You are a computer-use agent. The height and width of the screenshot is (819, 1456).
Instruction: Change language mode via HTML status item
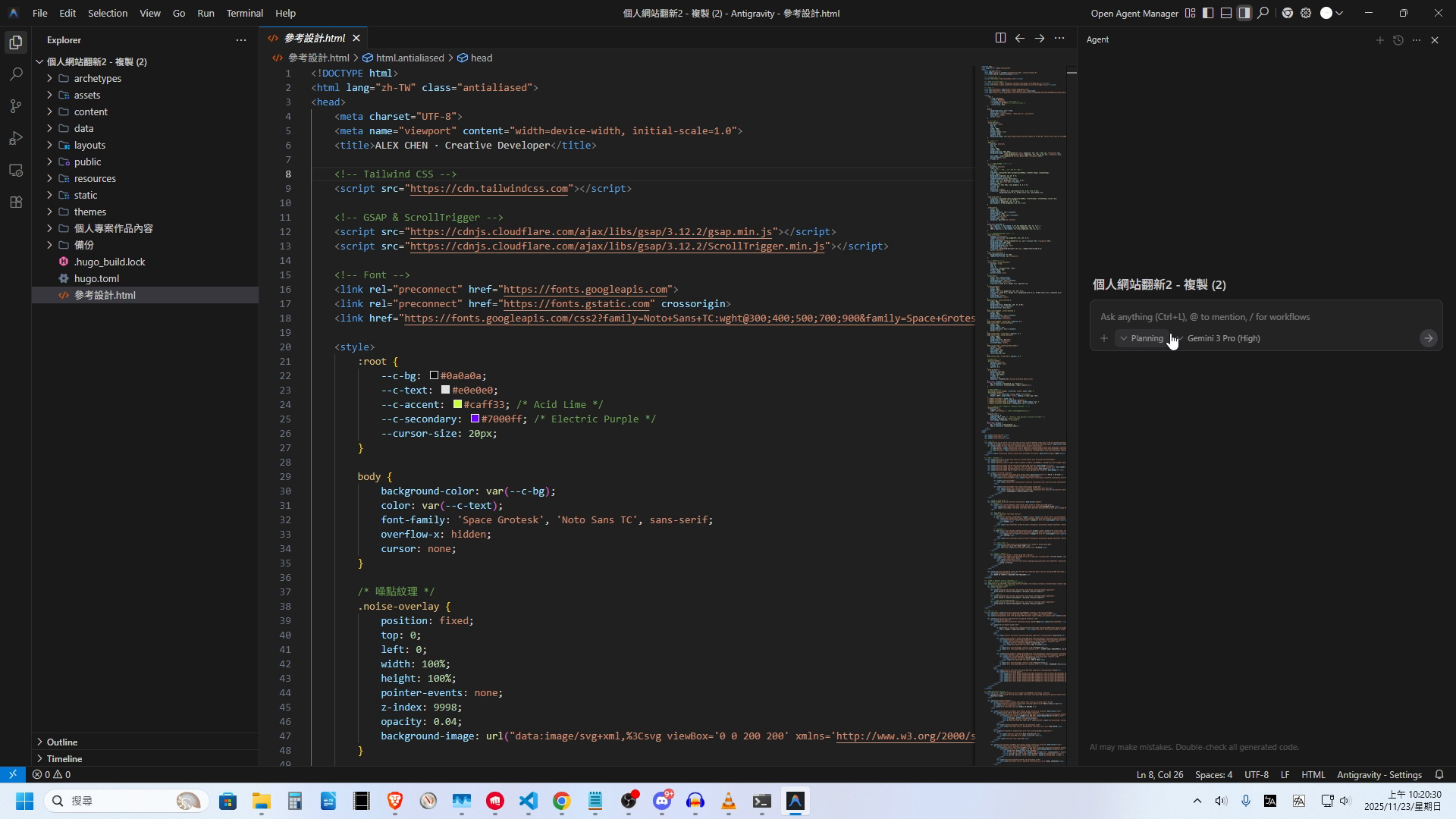click(1313, 774)
